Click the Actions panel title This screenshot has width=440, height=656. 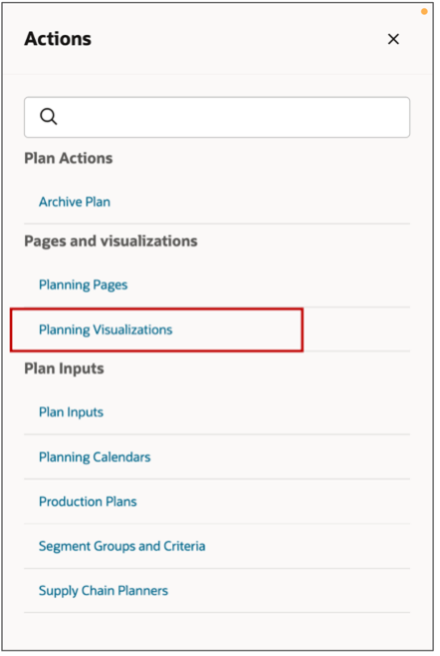[58, 39]
